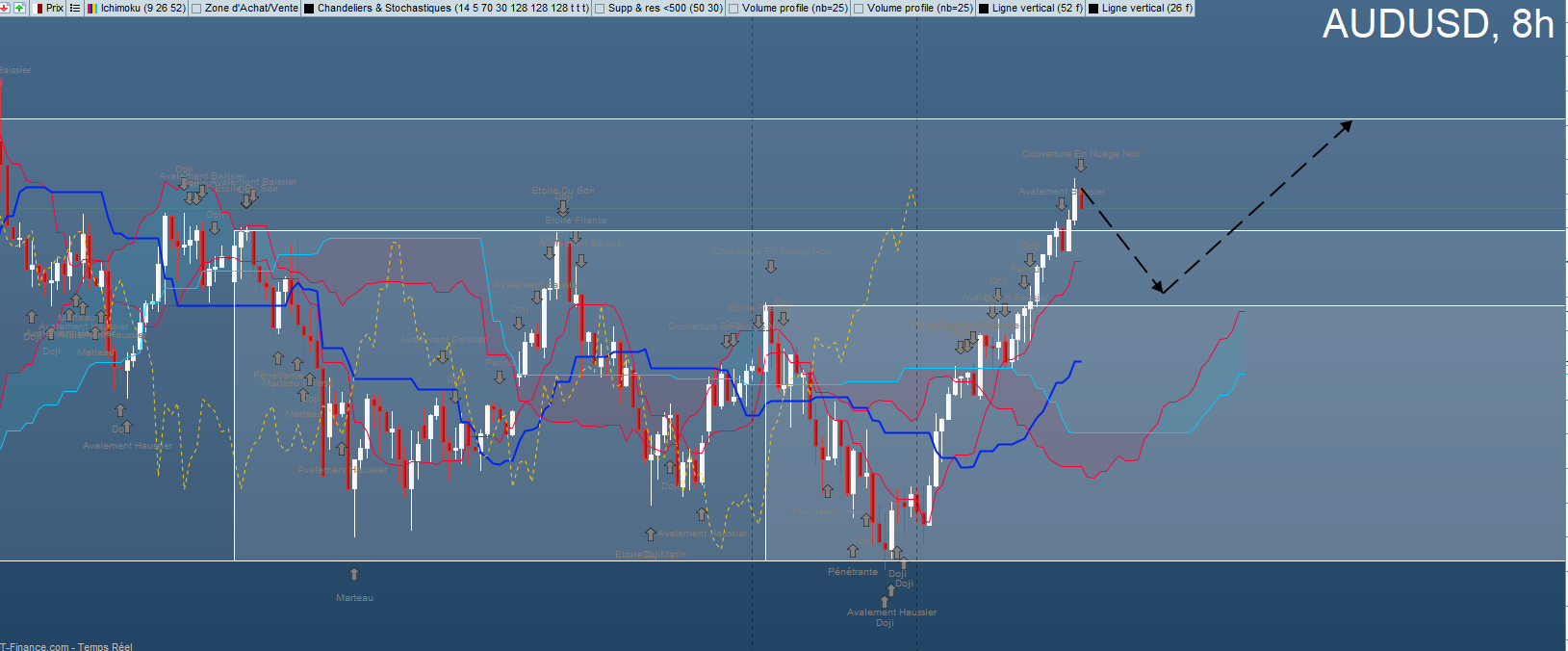This screenshot has height=651, width=1568.
Task: Click the Ichimoku color bars icon
Action: click(x=92, y=8)
